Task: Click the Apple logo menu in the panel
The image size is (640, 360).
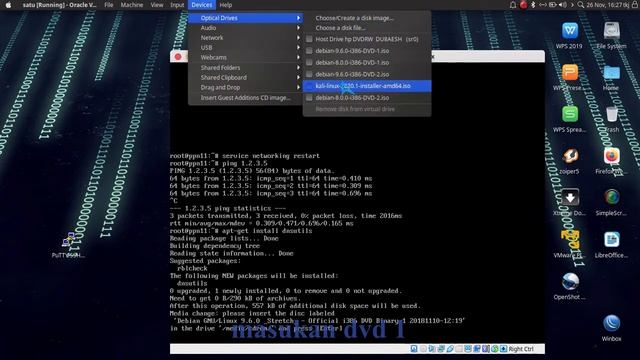Action: pyautogui.click(x=8, y=5)
